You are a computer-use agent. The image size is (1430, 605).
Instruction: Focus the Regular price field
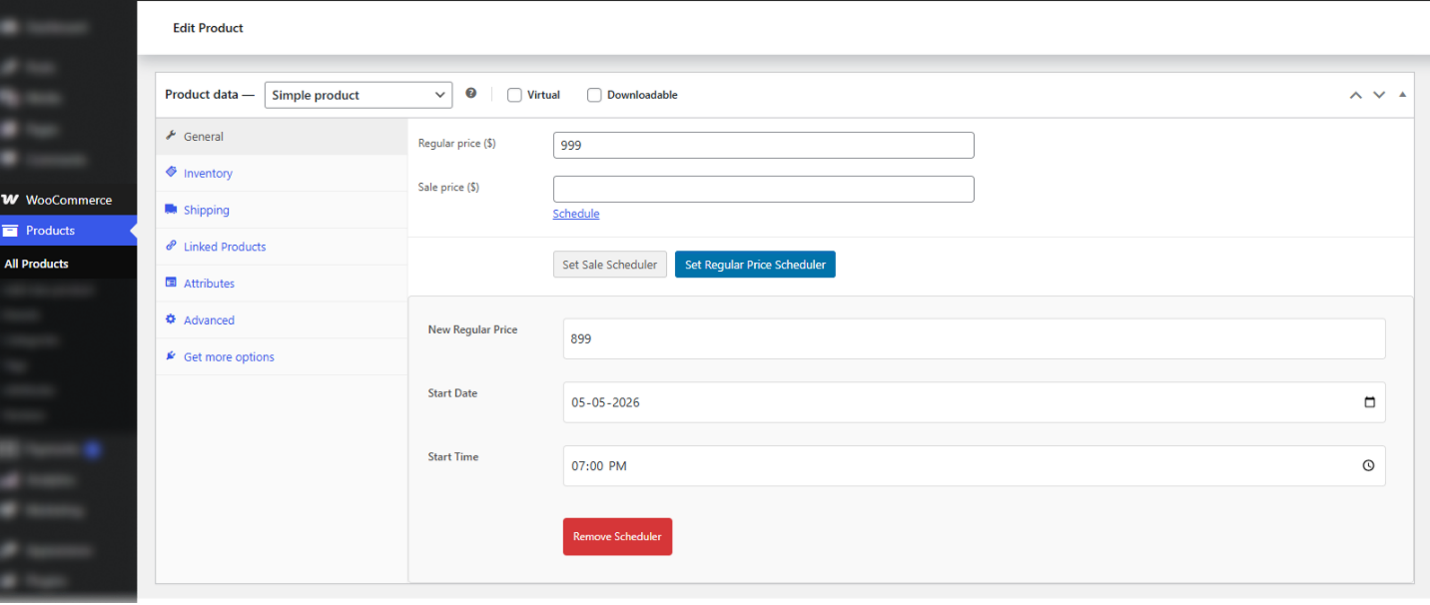[x=763, y=145]
